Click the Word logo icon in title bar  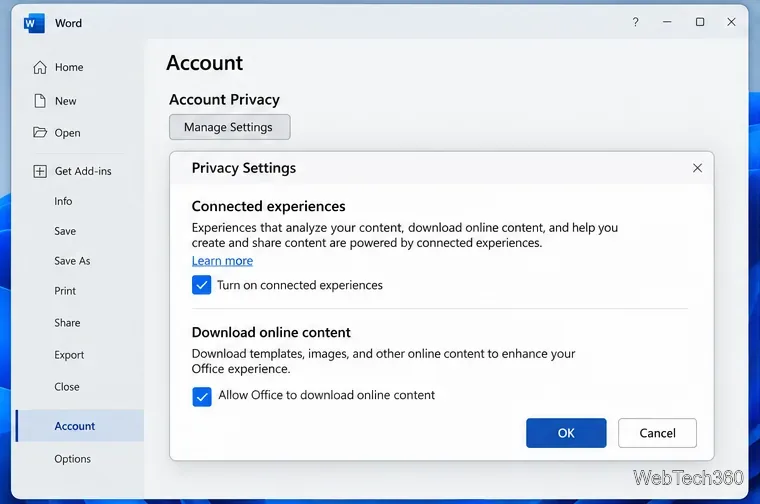click(x=34, y=23)
